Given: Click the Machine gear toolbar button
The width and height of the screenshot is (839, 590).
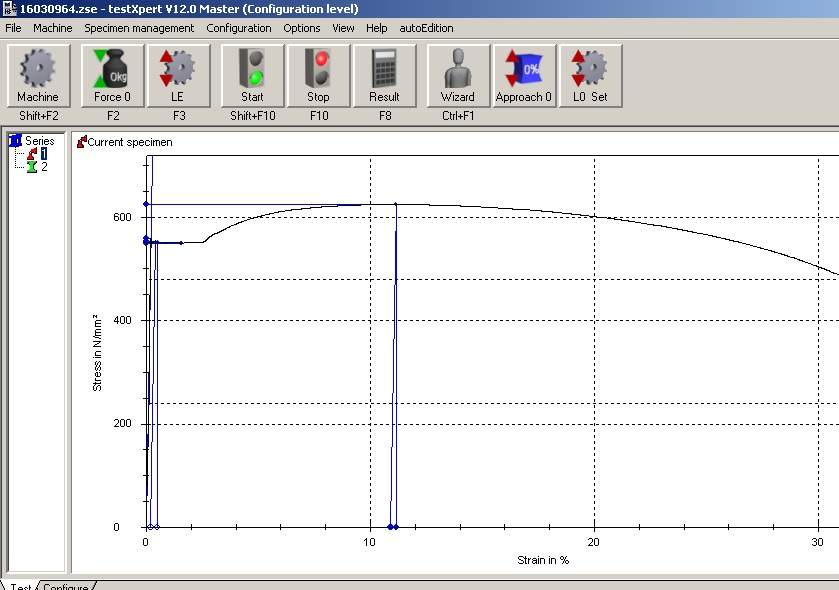Looking at the screenshot, I should pos(38,75).
